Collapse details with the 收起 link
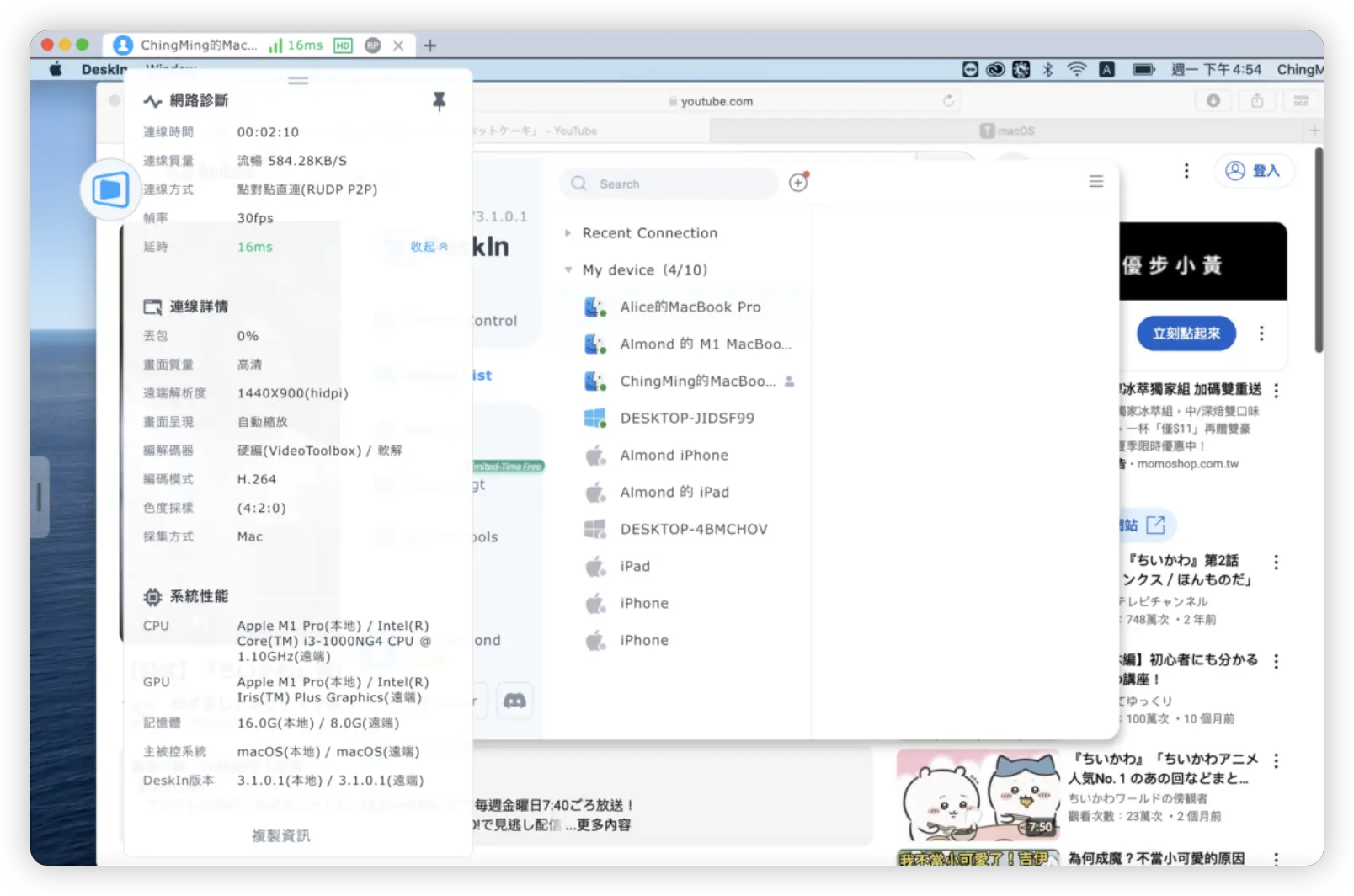 point(429,247)
